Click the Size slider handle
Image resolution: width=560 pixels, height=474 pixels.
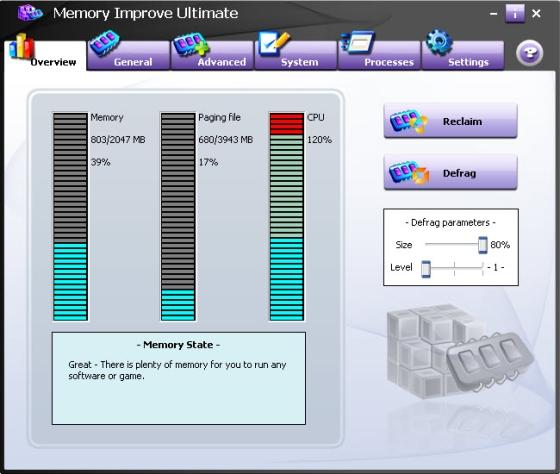[x=482, y=245]
